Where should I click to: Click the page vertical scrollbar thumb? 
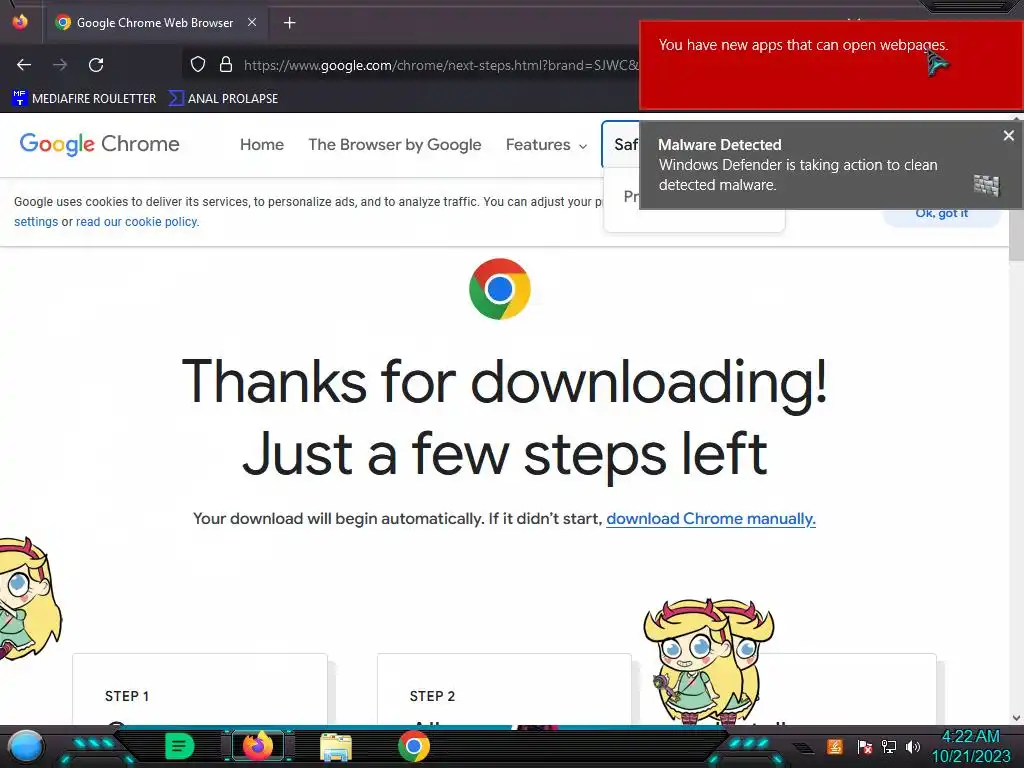click(x=1016, y=235)
